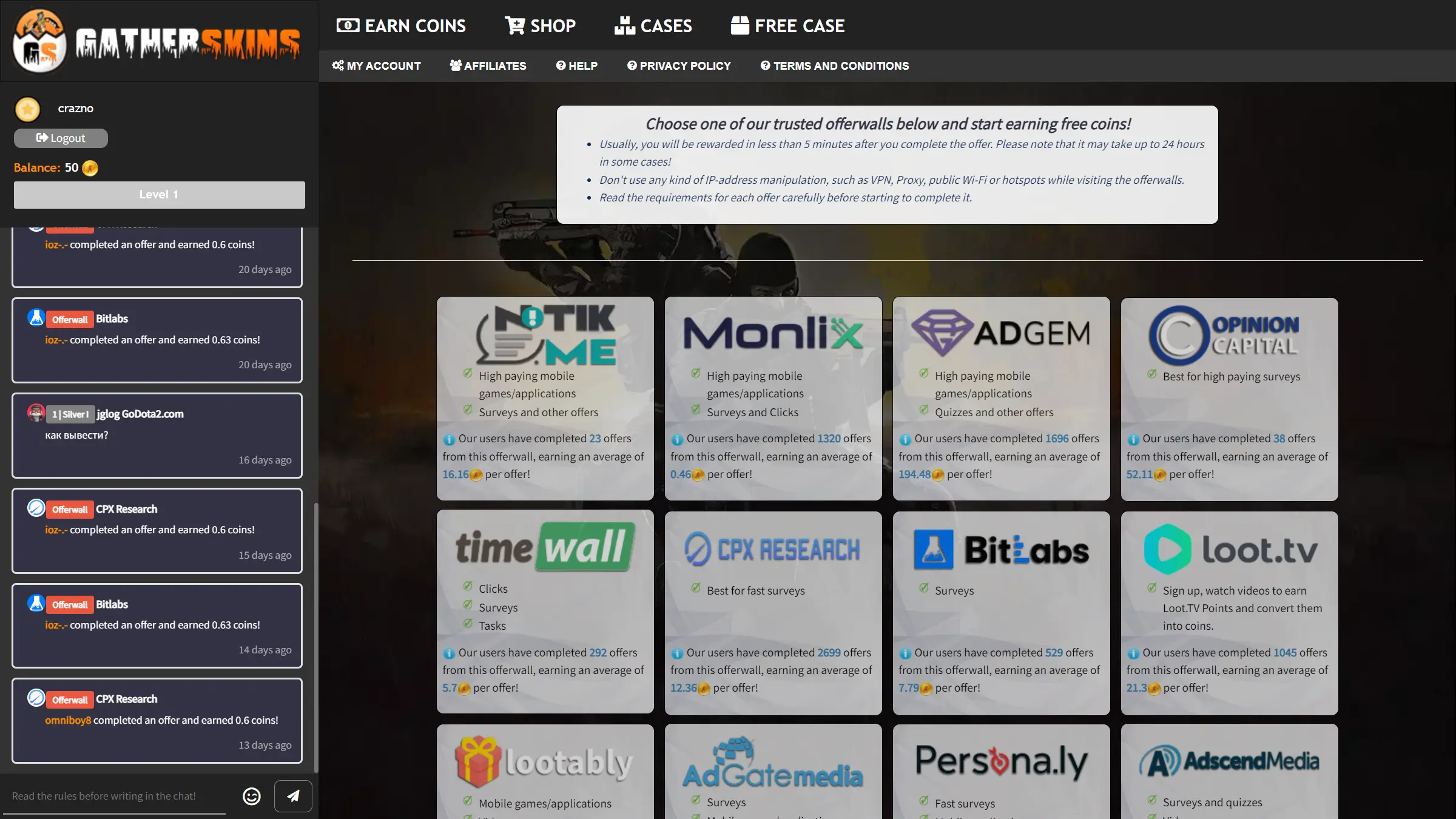Open the Opinion Capital offerwall
Screen dimensions: 1456x819
click(x=1229, y=398)
